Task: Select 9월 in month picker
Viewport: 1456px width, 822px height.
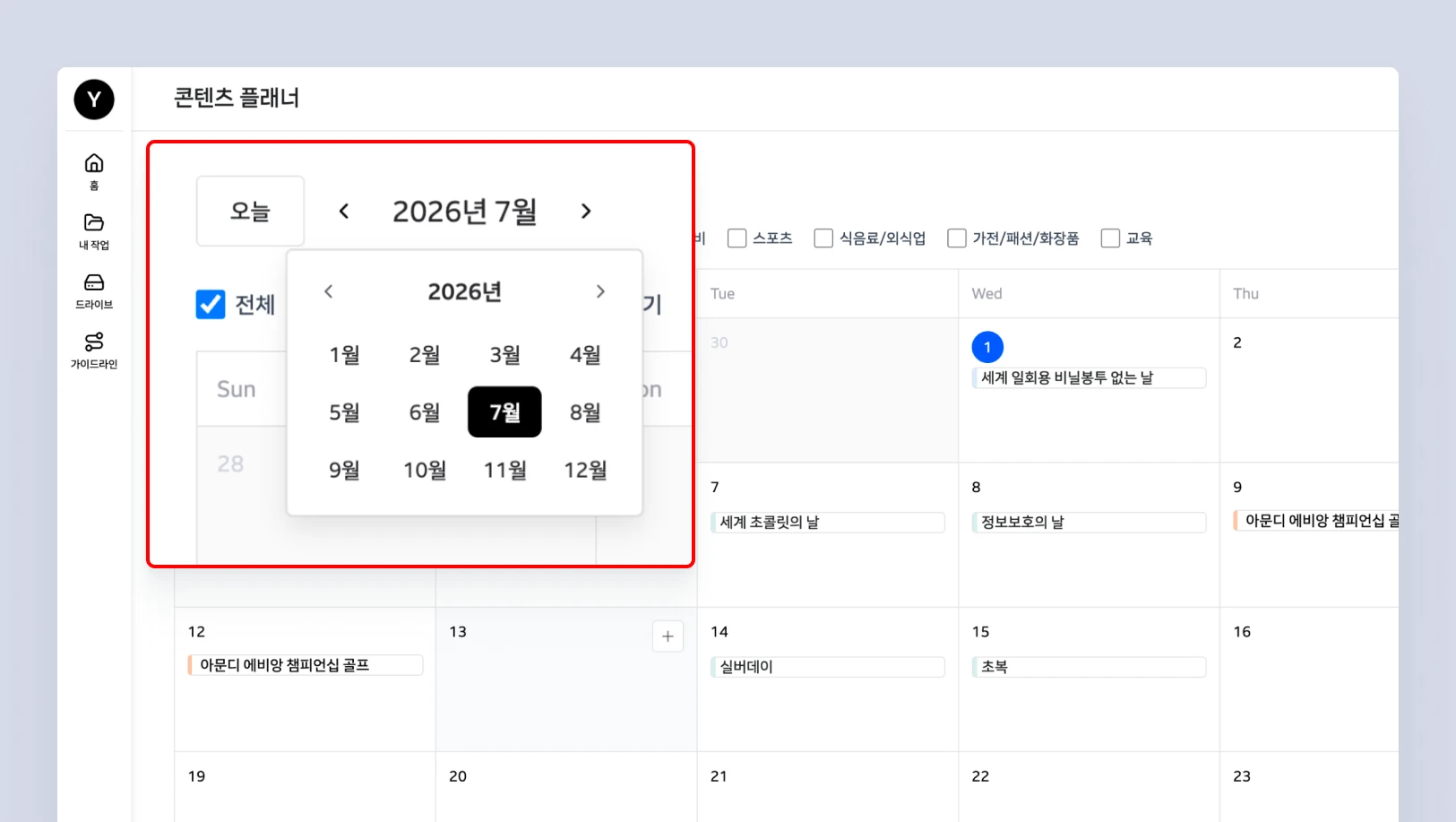Action: (344, 470)
